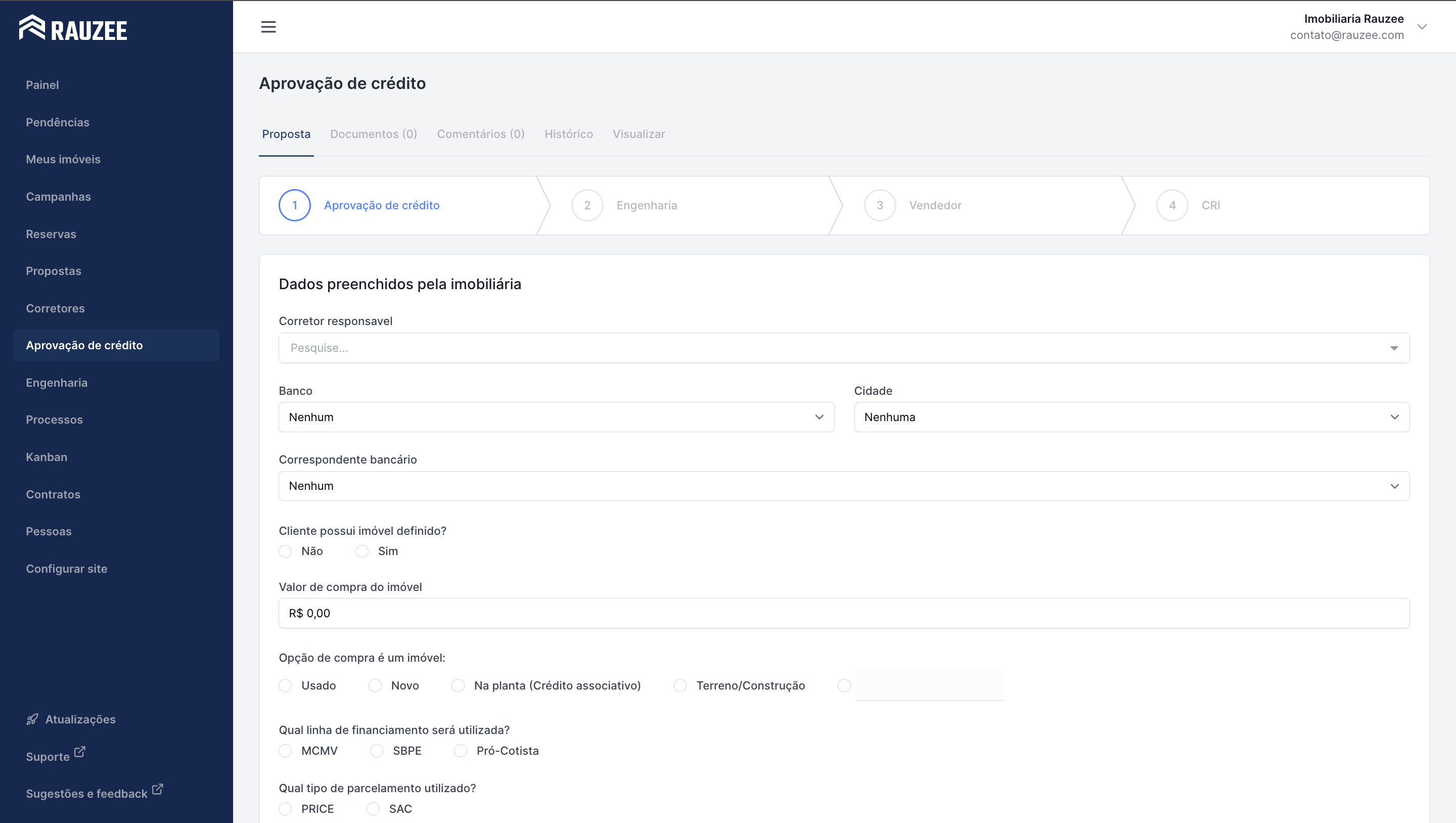This screenshot has width=1456, height=823.
Task: Select Pró-Cotista financing line
Action: pyautogui.click(x=461, y=751)
